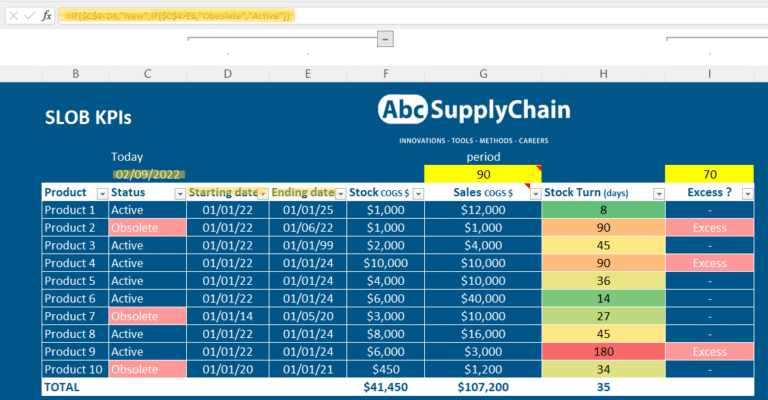Select the period label above 90
The width and height of the screenshot is (768, 400).
[483, 157]
